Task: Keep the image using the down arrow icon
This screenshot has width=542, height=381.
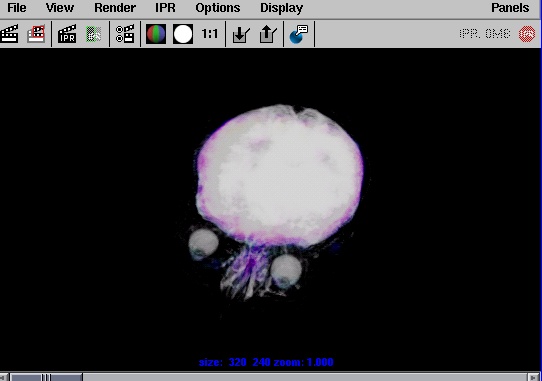Action: pos(241,34)
